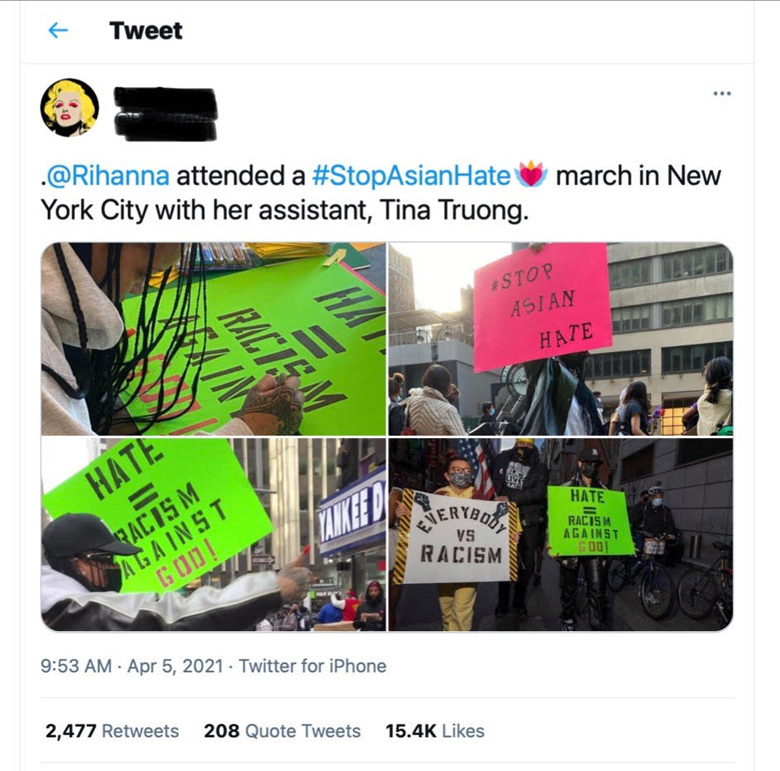The height and width of the screenshot is (771, 780).
Task: Click the back arrow icon
Action: [58, 30]
